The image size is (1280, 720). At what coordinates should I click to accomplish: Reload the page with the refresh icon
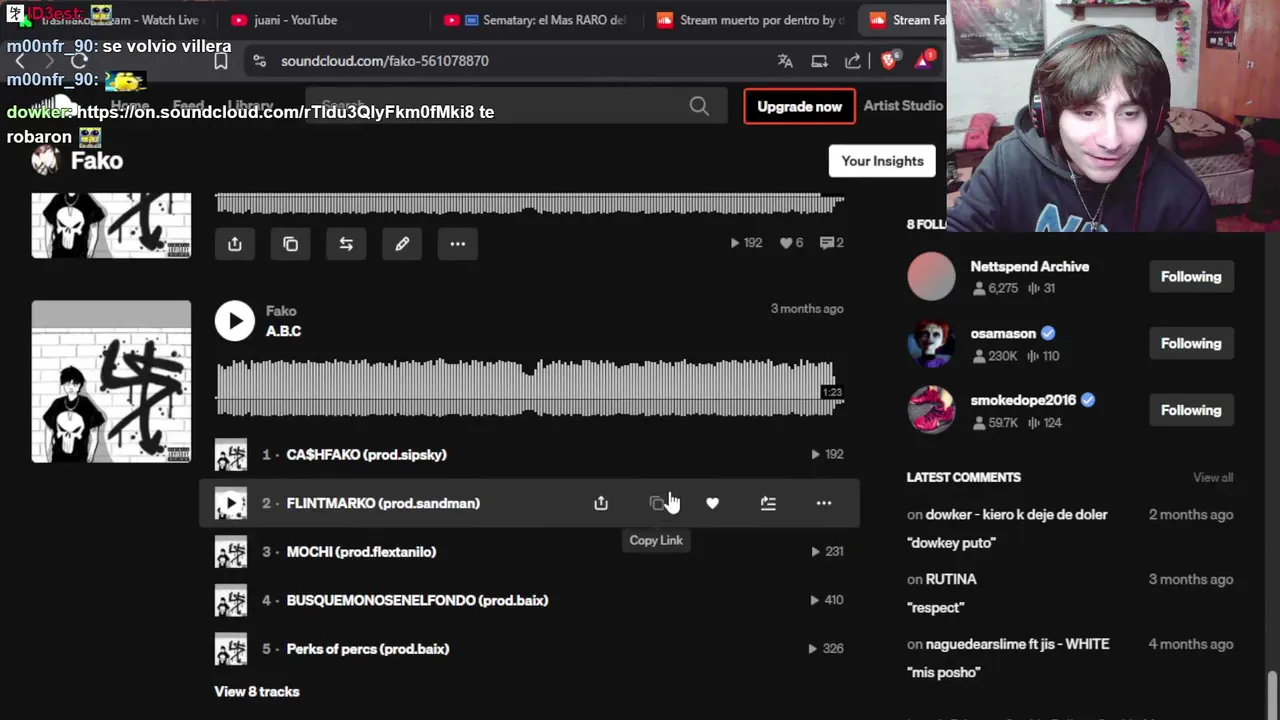pyautogui.click(x=79, y=61)
